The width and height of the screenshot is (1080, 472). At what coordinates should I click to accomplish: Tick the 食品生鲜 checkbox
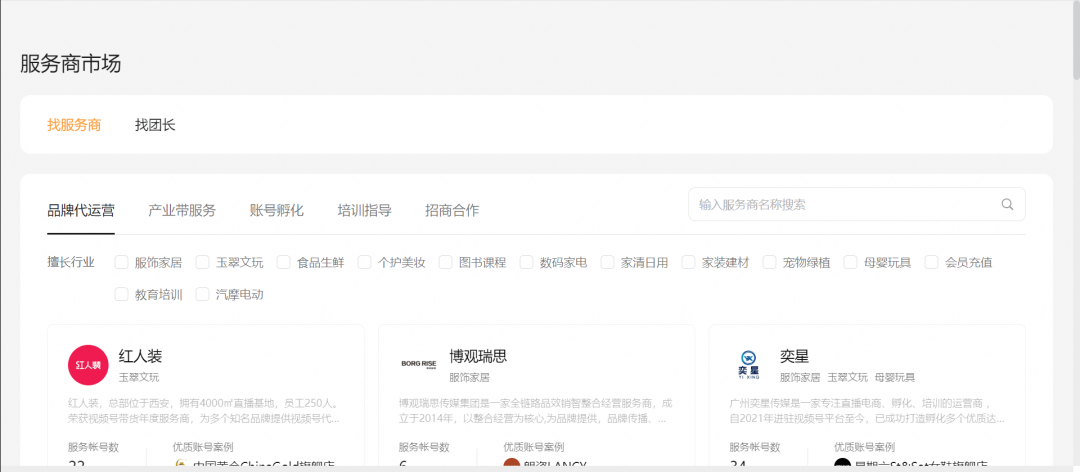284,263
